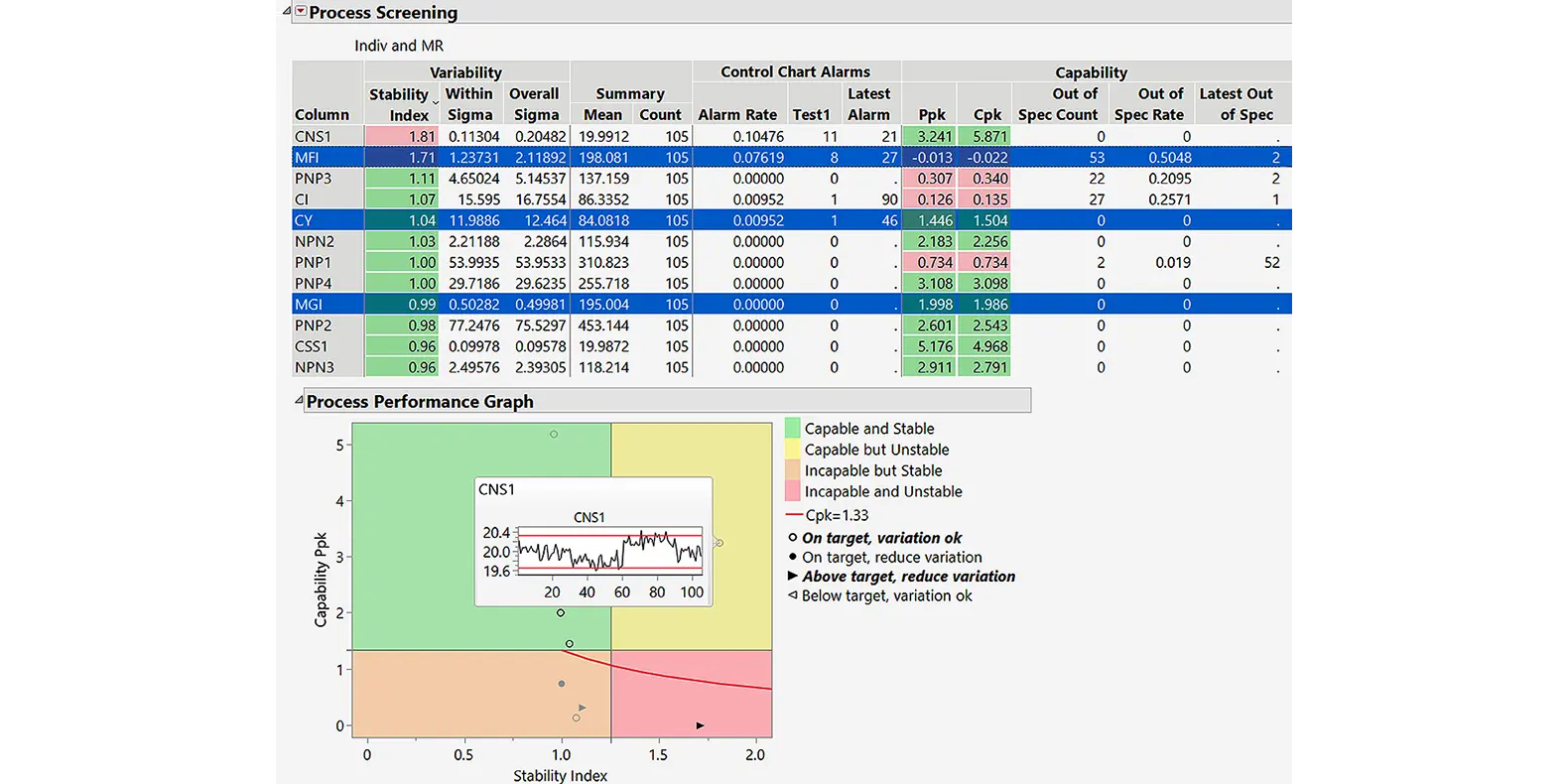This screenshot has height=784, width=1568.
Task: Click the topmost data point near Ppk 5
Action: pos(554,434)
